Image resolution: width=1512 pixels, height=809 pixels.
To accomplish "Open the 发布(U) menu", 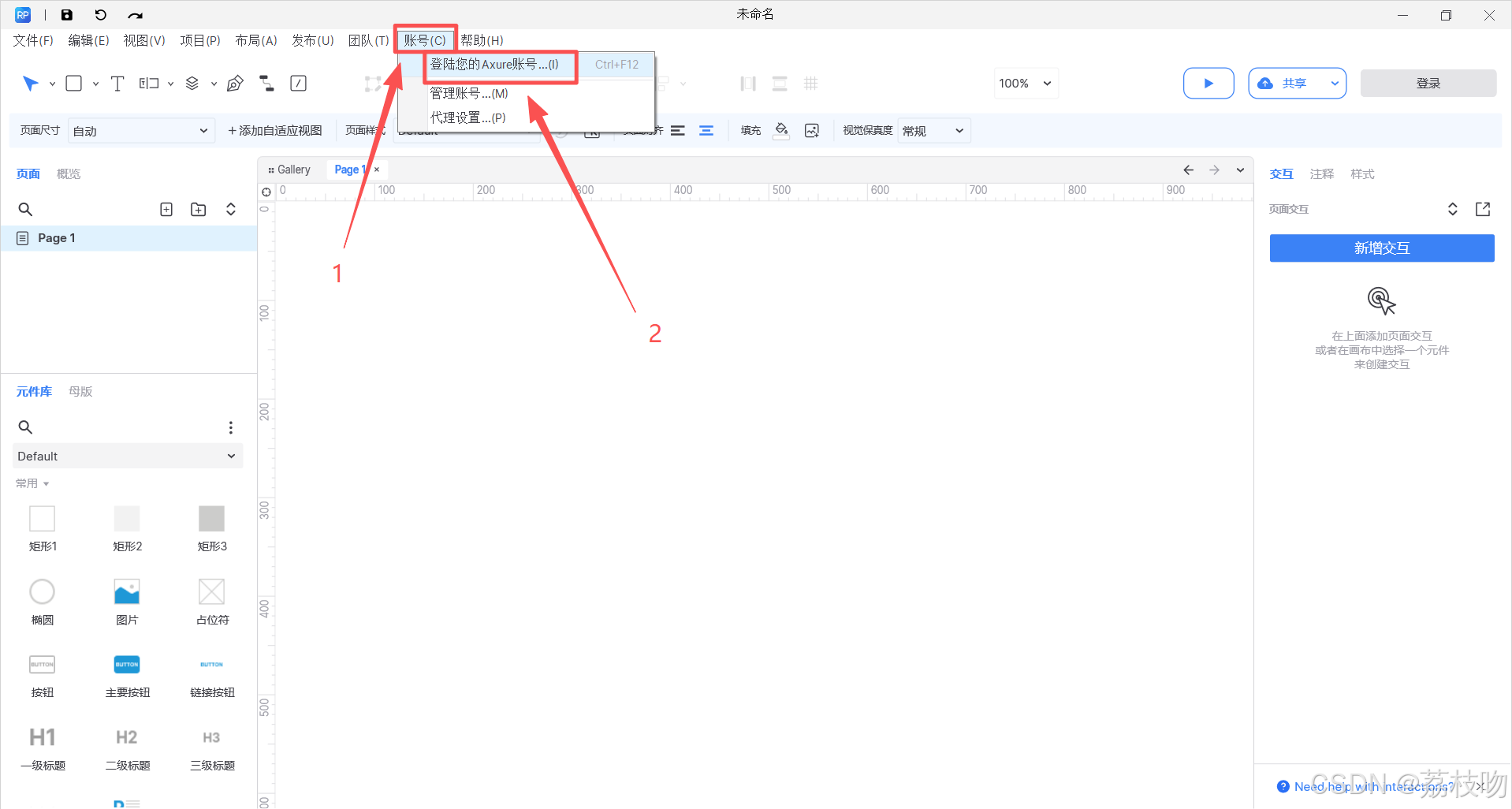I will click(x=313, y=40).
